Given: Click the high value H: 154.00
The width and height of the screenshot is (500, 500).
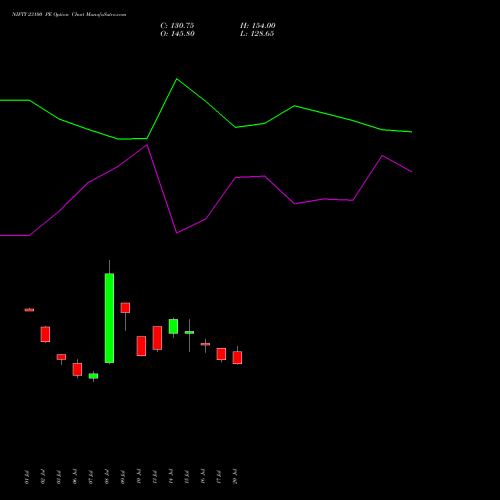Looking at the screenshot, I should (258, 26).
